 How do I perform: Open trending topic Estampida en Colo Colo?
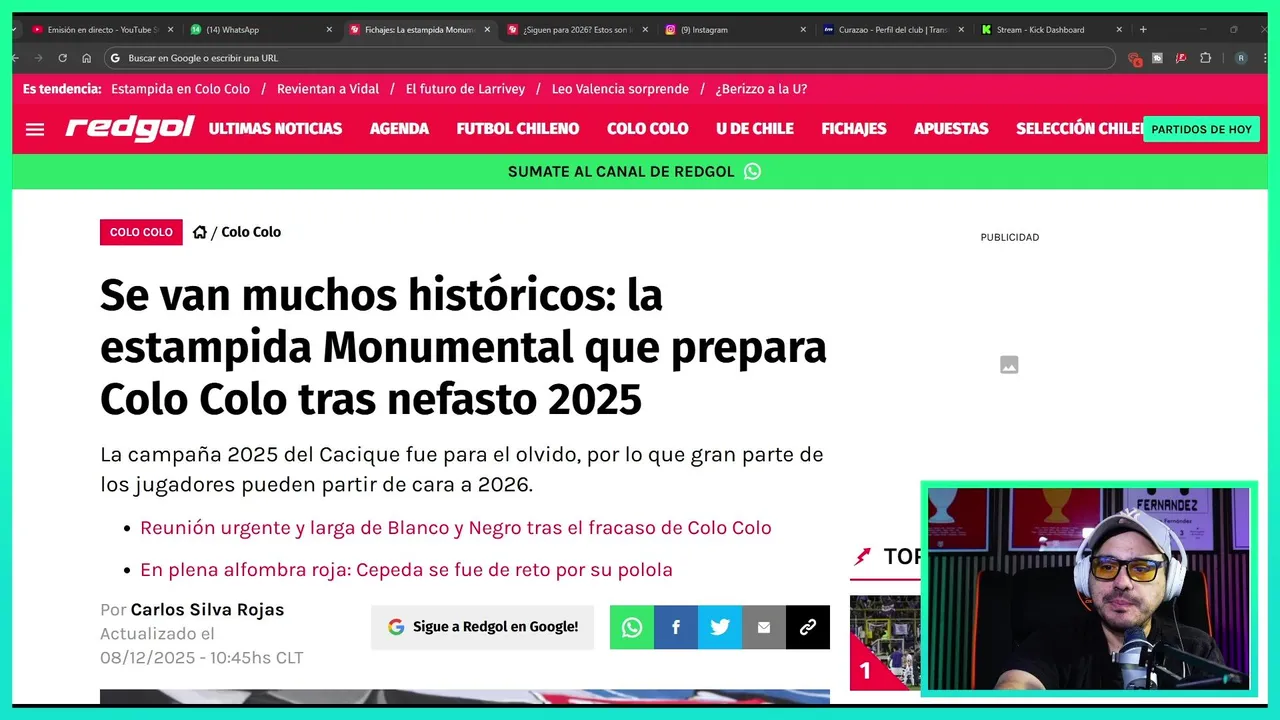click(180, 89)
